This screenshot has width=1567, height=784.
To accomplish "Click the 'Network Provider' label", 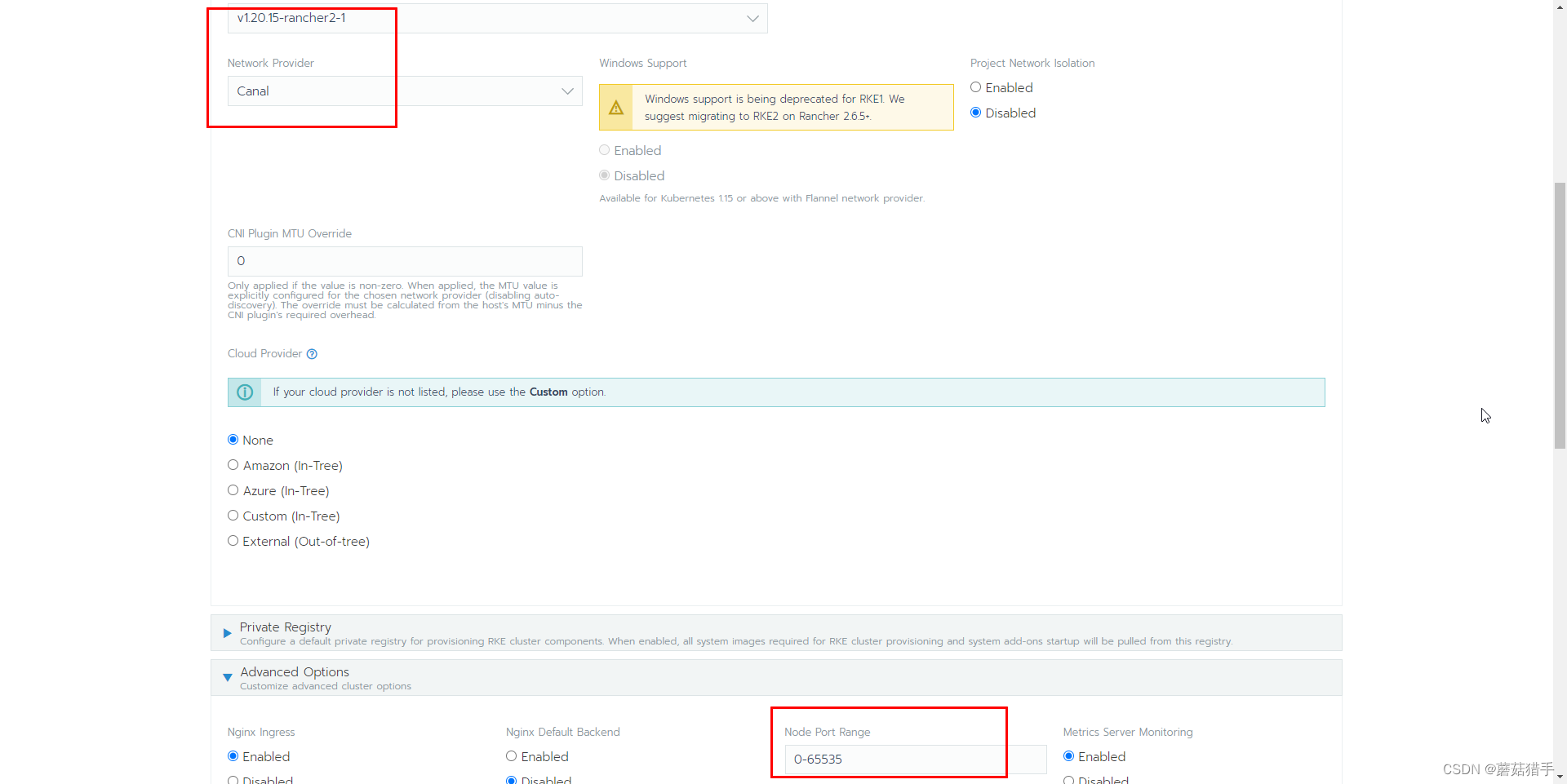I will (x=271, y=64).
